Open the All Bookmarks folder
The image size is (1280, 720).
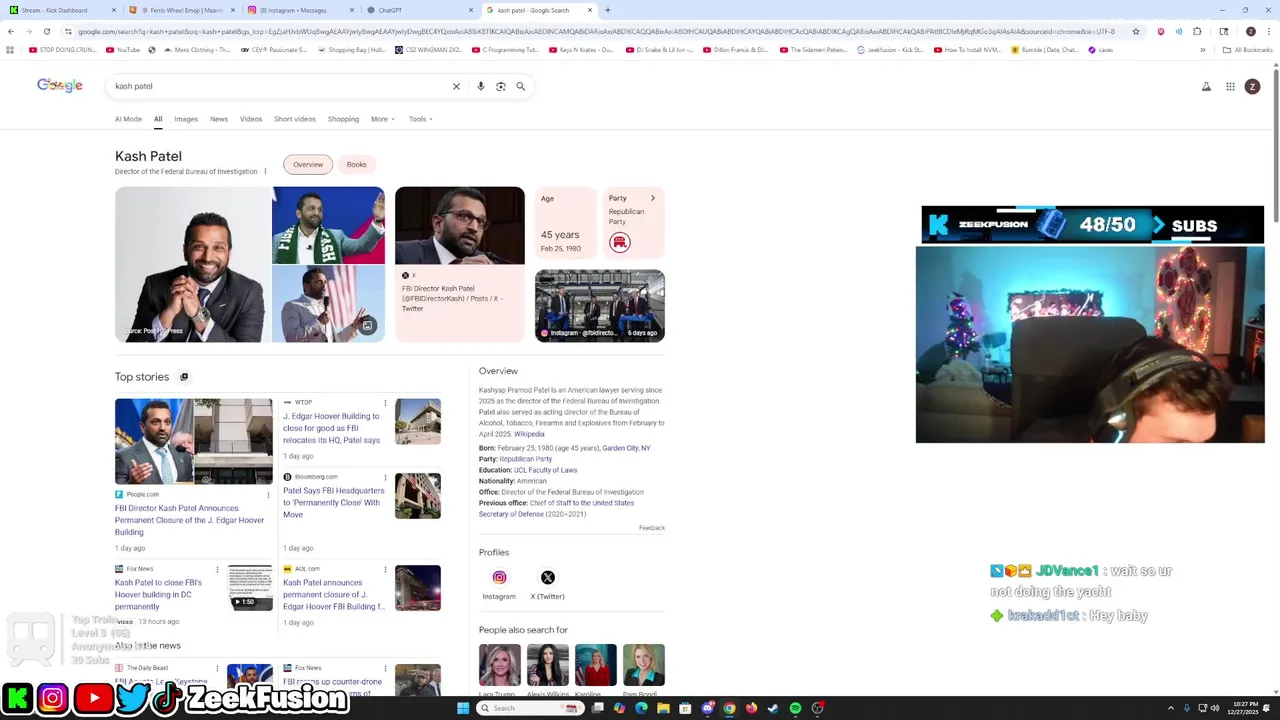[1247, 50]
